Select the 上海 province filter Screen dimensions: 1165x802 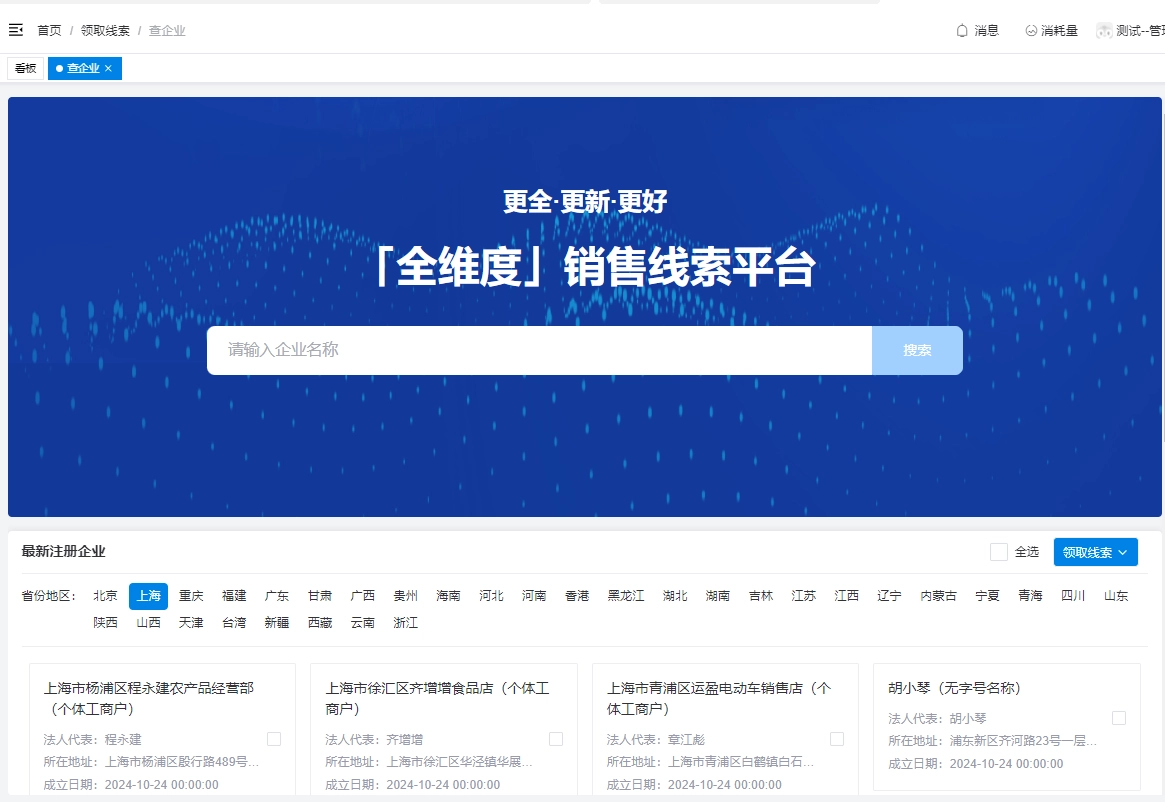pyautogui.click(x=149, y=596)
